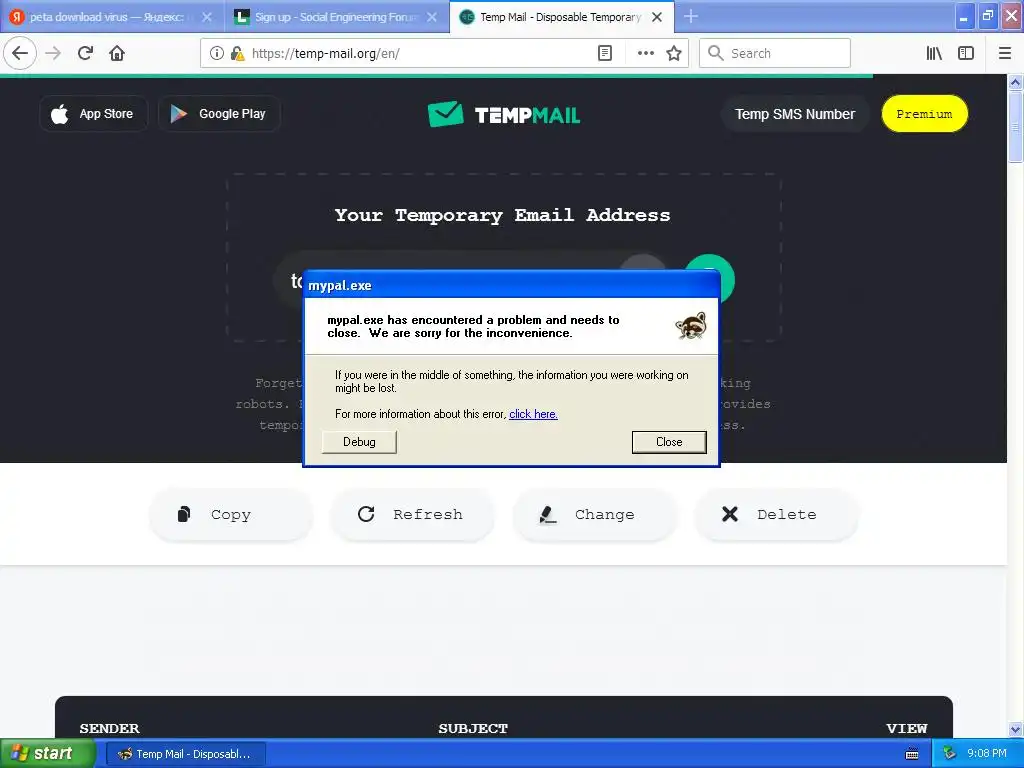The height and width of the screenshot is (768, 1024).
Task: Click the Google Play download button
Action: point(219,114)
